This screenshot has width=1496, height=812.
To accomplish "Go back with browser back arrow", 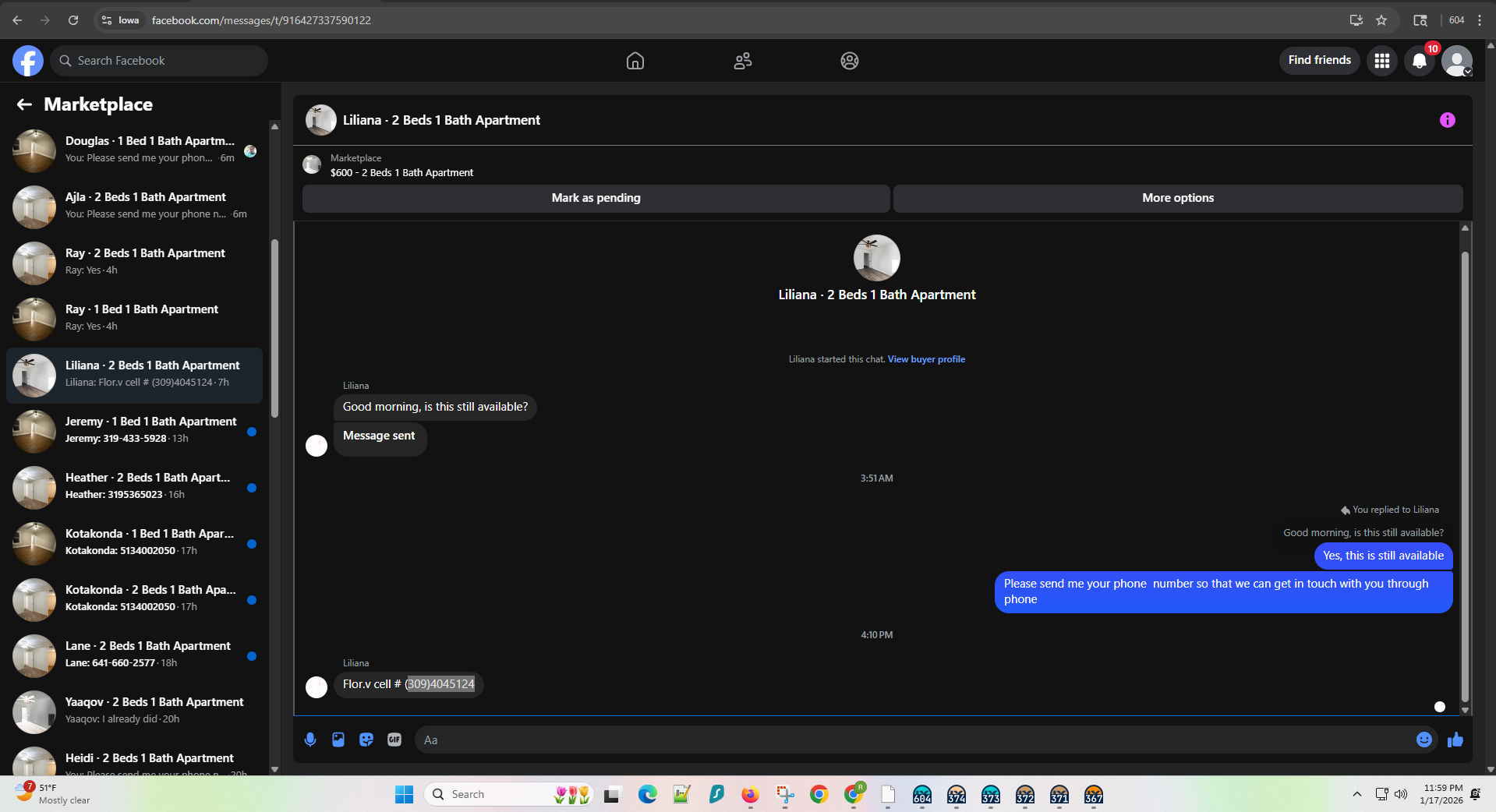I will point(17,20).
